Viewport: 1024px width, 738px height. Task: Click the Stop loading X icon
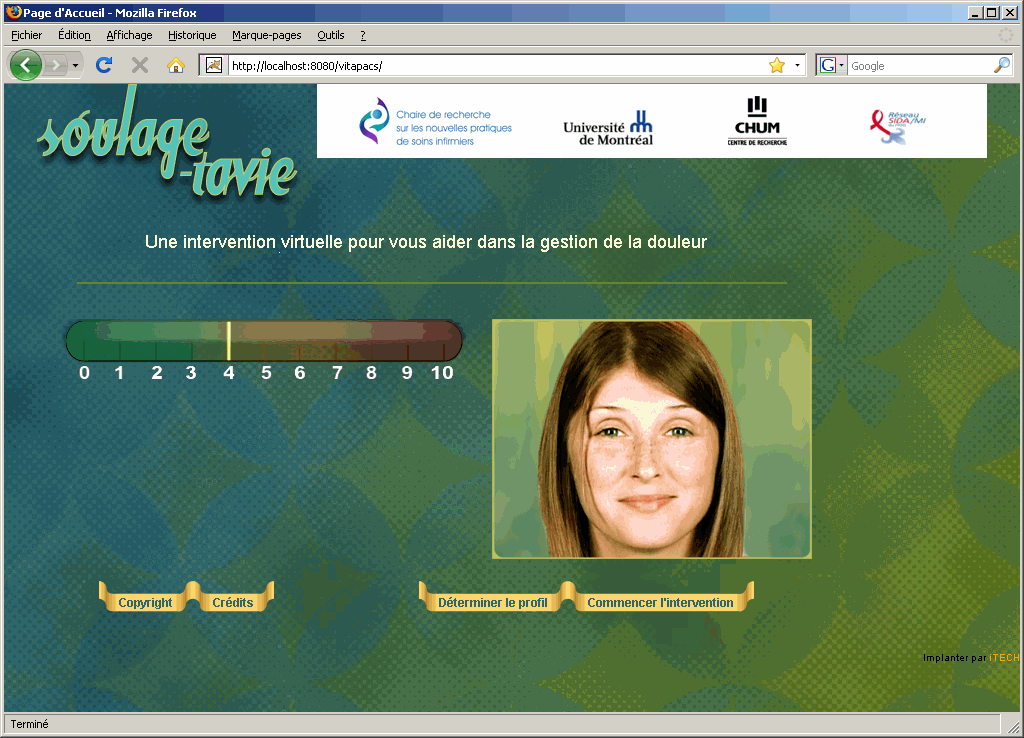pyautogui.click(x=140, y=66)
